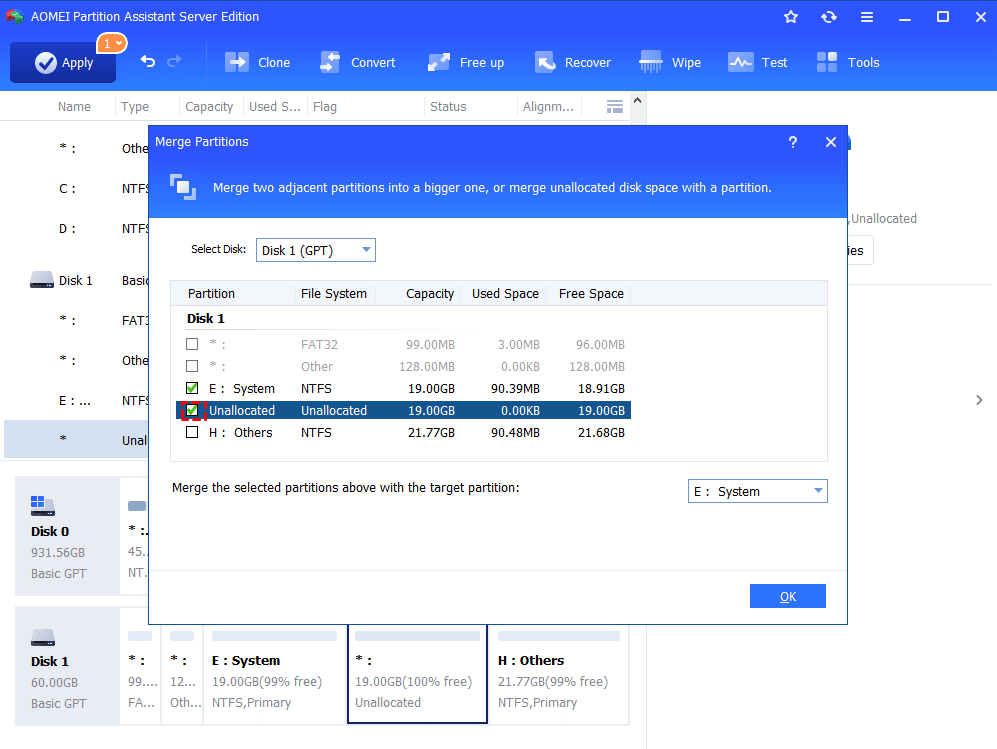Select the 19.00GB Unallocated partition block

[417, 674]
